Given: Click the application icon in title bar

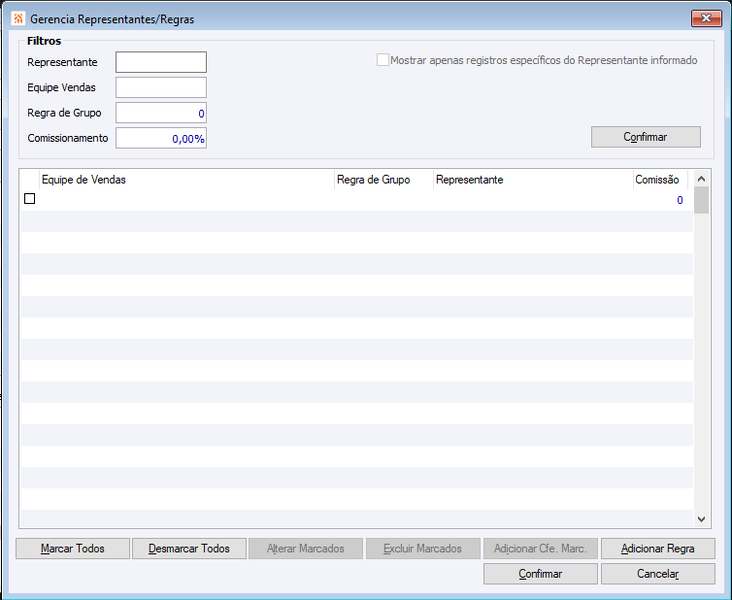Looking at the screenshot, I should [18, 19].
